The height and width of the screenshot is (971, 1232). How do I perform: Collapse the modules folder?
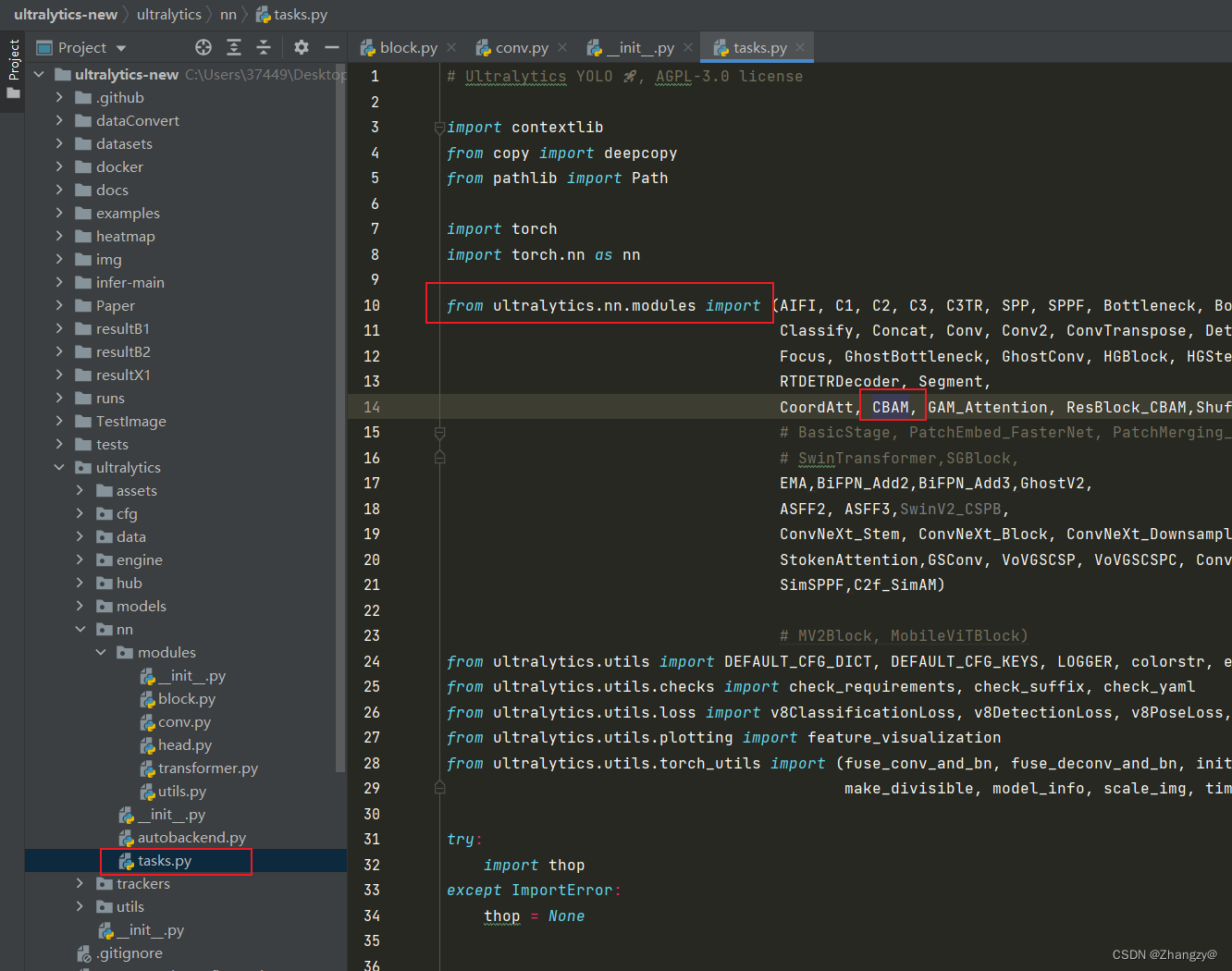[x=101, y=652]
